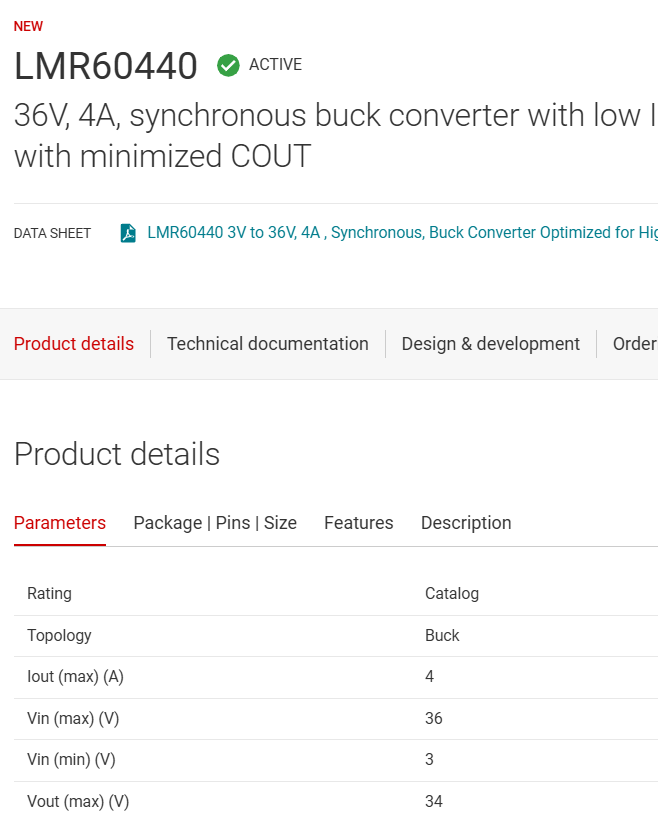658x819 pixels.
Task: Select the Technical documentation navigation tab
Action: pos(267,344)
